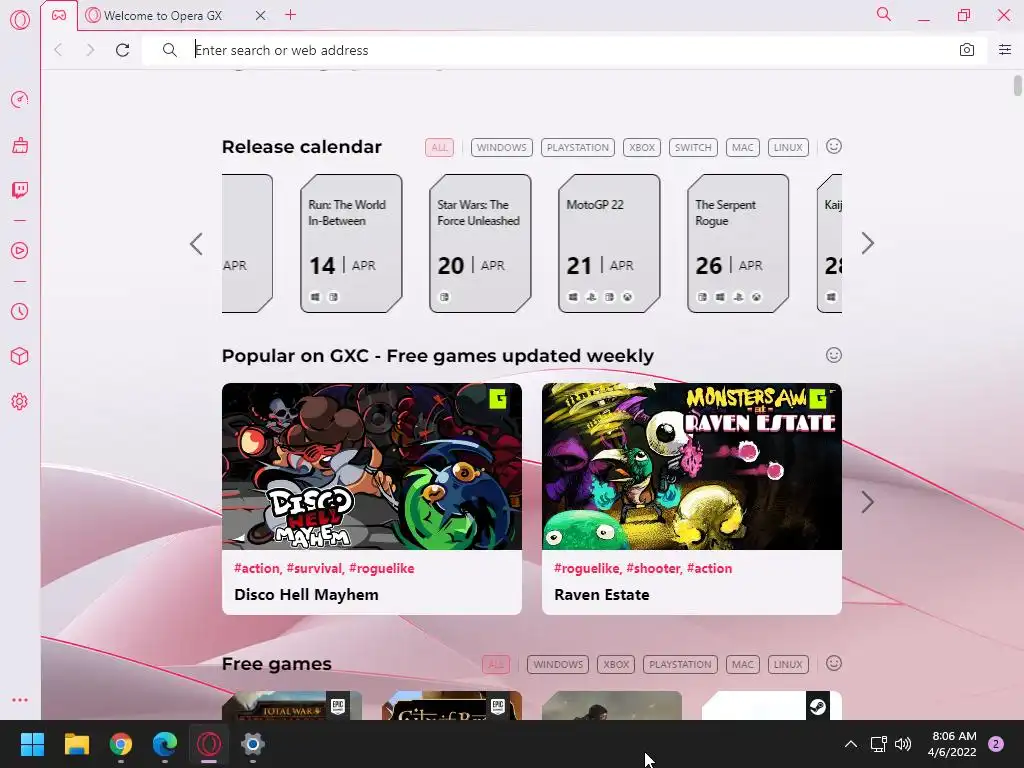
Task: Toggle LINUX filter in Free games
Action: [x=788, y=665]
